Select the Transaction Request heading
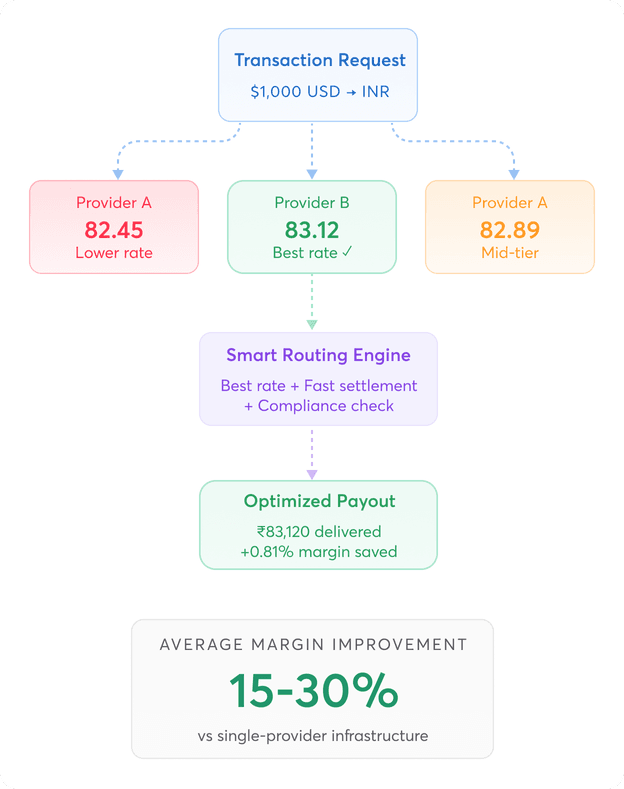Screen dimensions: 624x789 tap(320, 61)
